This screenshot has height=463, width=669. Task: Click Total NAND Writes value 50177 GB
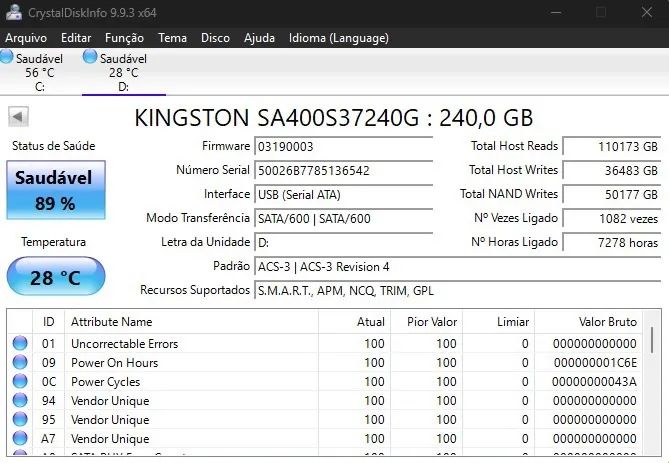612,195
